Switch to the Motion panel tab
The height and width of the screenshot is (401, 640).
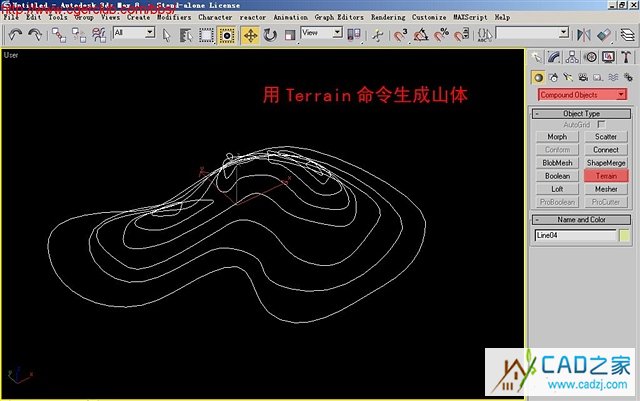pyautogui.click(x=590, y=57)
